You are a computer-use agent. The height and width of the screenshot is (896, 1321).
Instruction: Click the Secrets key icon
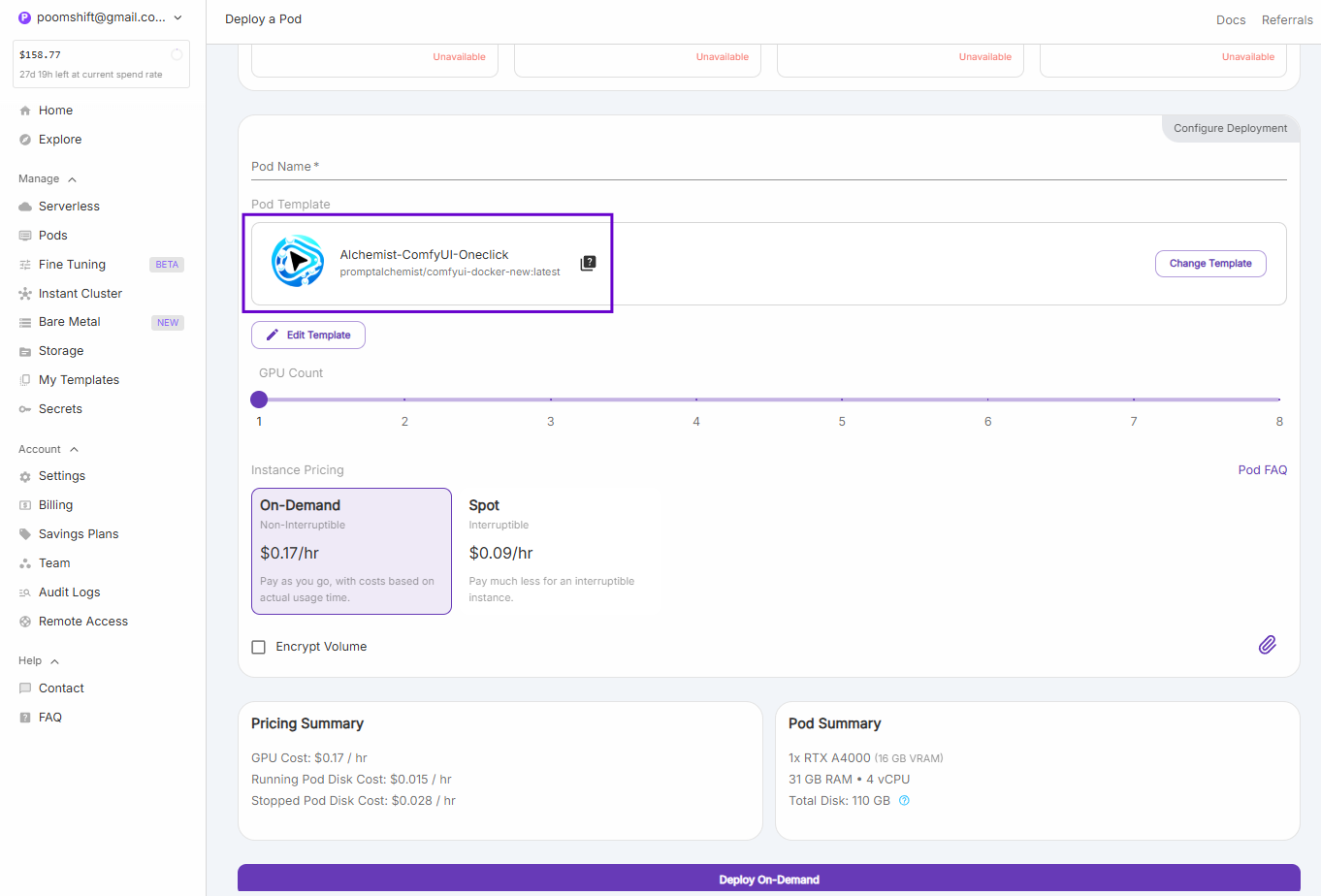point(25,409)
